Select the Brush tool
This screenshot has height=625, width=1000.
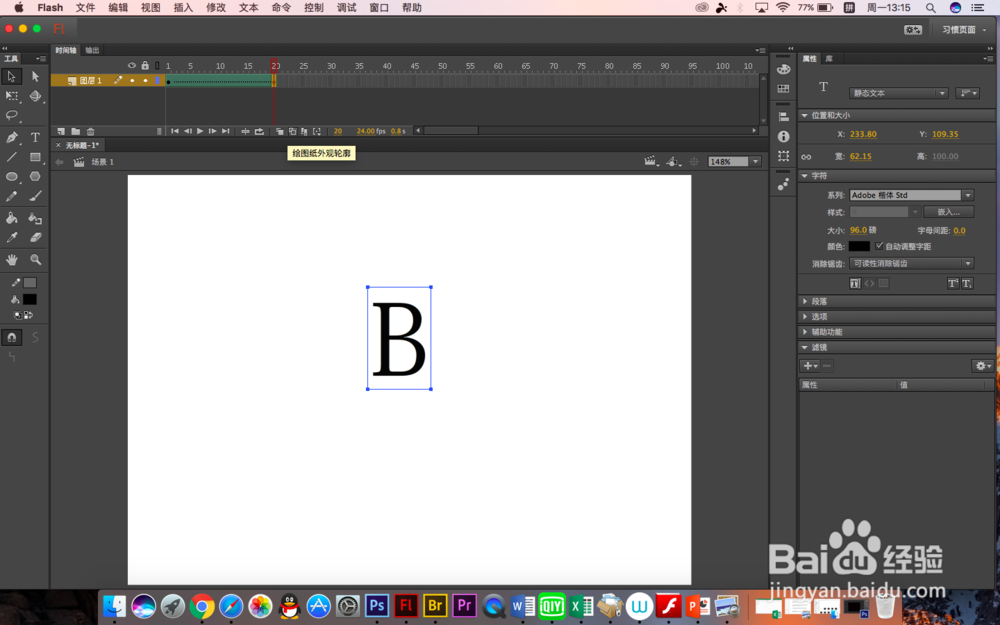pyautogui.click(x=35, y=197)
